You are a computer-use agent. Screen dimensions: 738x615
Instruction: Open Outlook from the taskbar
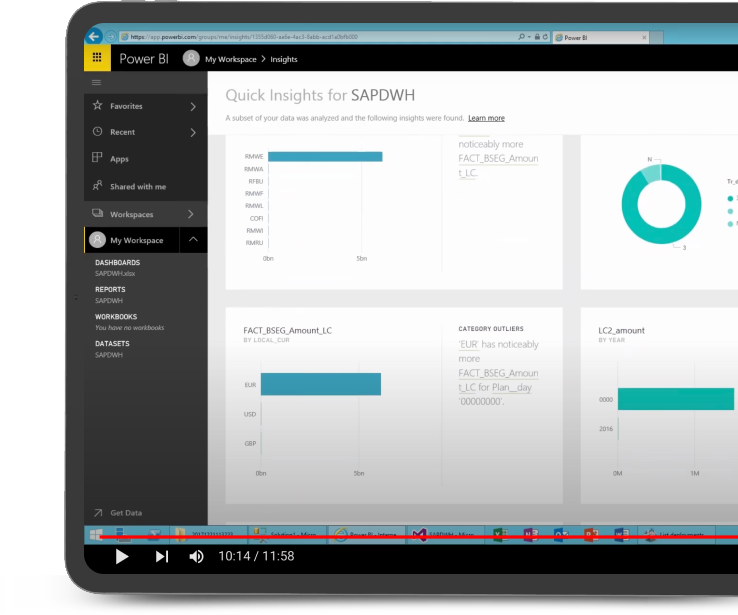[x=561, y=535]
